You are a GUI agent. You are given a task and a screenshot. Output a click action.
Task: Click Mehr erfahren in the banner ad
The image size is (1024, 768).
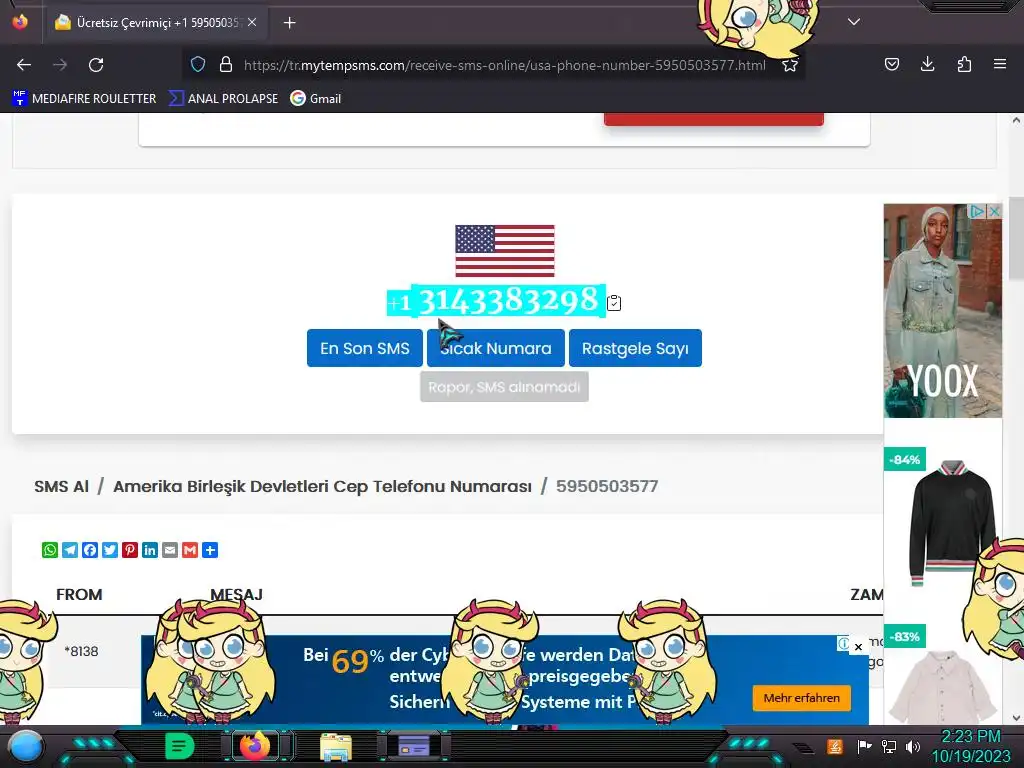[x=802, y=698]
